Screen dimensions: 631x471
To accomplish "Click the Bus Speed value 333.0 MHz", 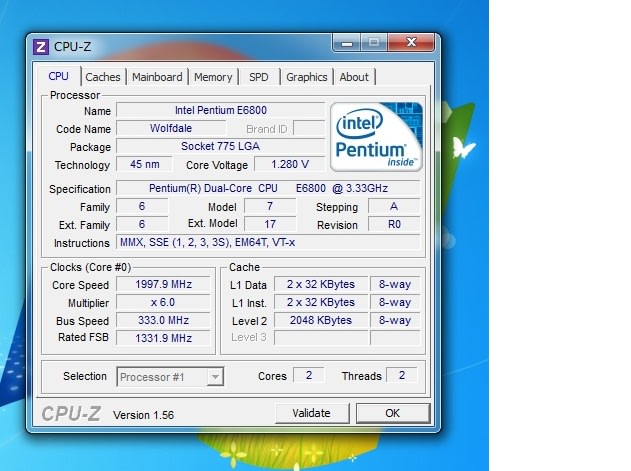I will (163, 320).
